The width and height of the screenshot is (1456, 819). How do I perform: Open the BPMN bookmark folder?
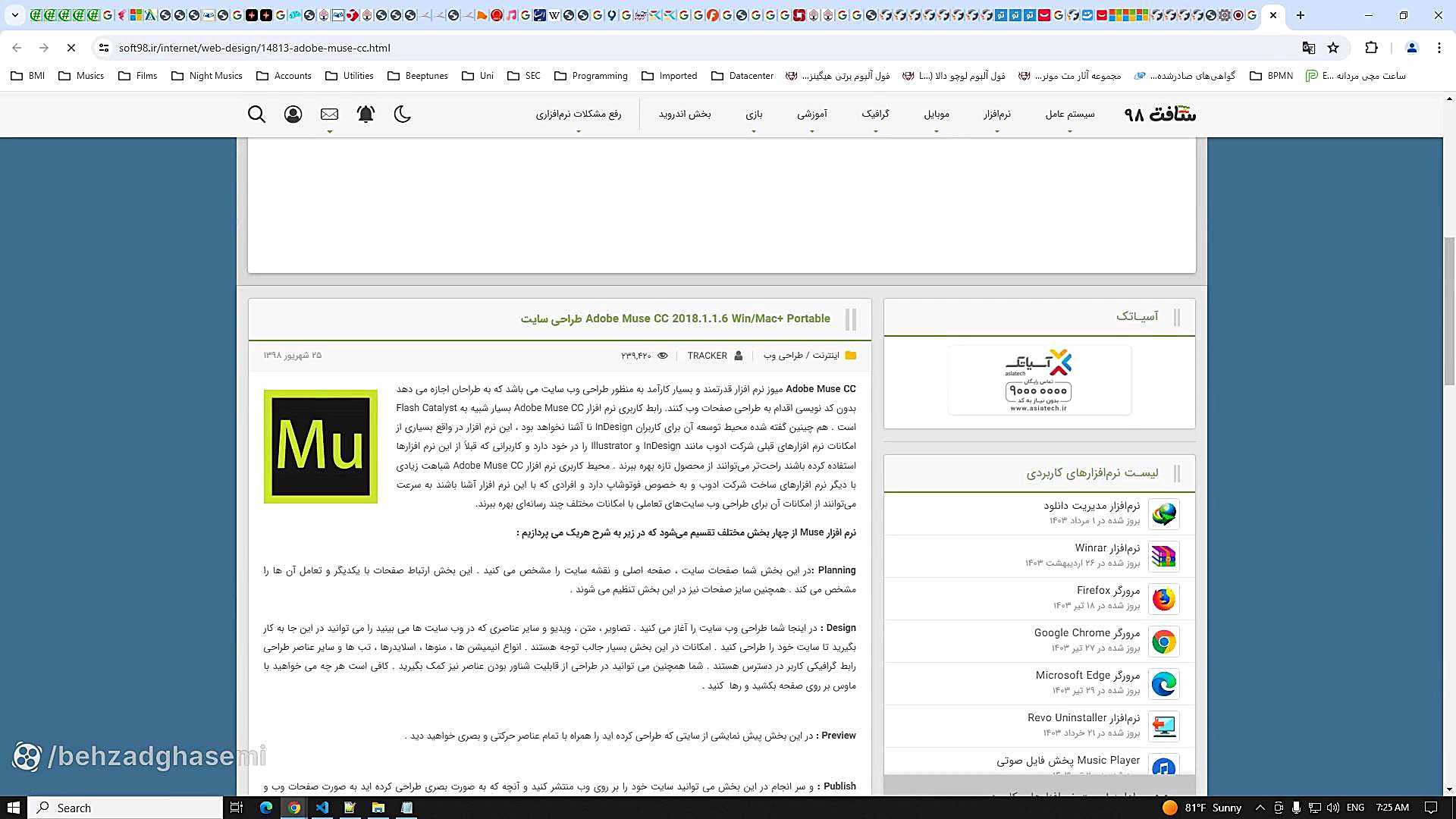coord(1271,76)
